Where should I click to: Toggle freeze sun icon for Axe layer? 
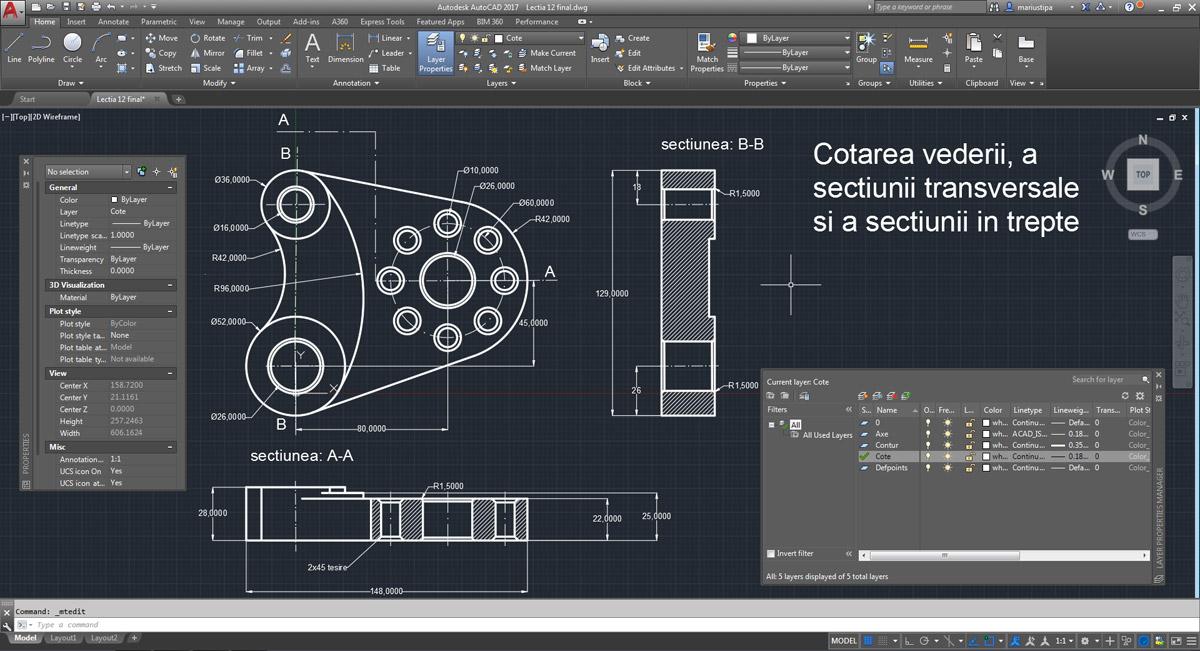948,434
